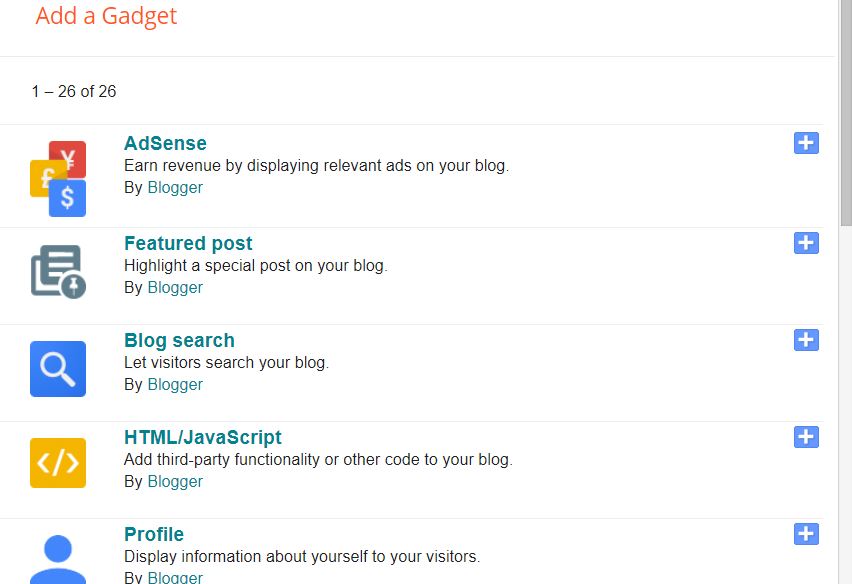Open the Profile gadget link
The height and width of the screenshot is (584, 852).
pyautogui.click(x=153, y=534)
